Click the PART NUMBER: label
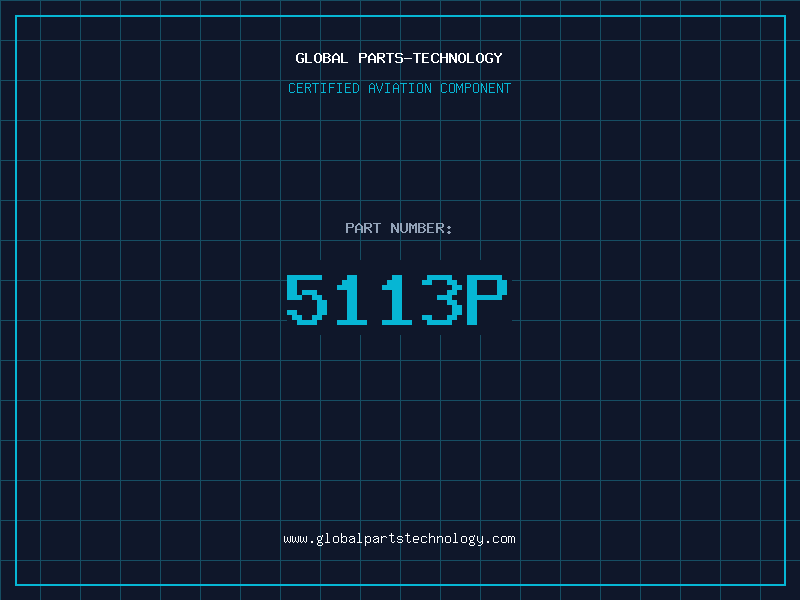 coord(399,228)
